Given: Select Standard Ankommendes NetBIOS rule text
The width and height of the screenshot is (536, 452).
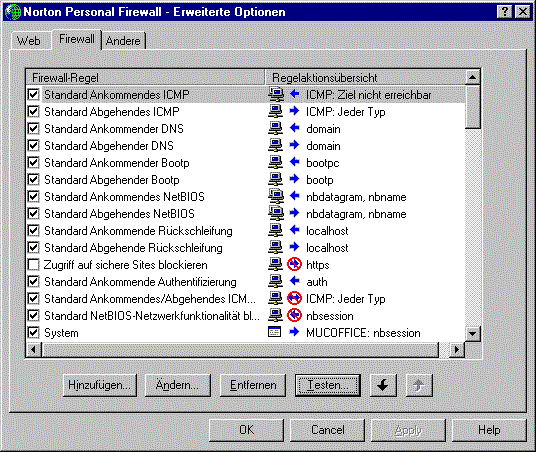Looking at the screenshot, I should tap(124, 197).
